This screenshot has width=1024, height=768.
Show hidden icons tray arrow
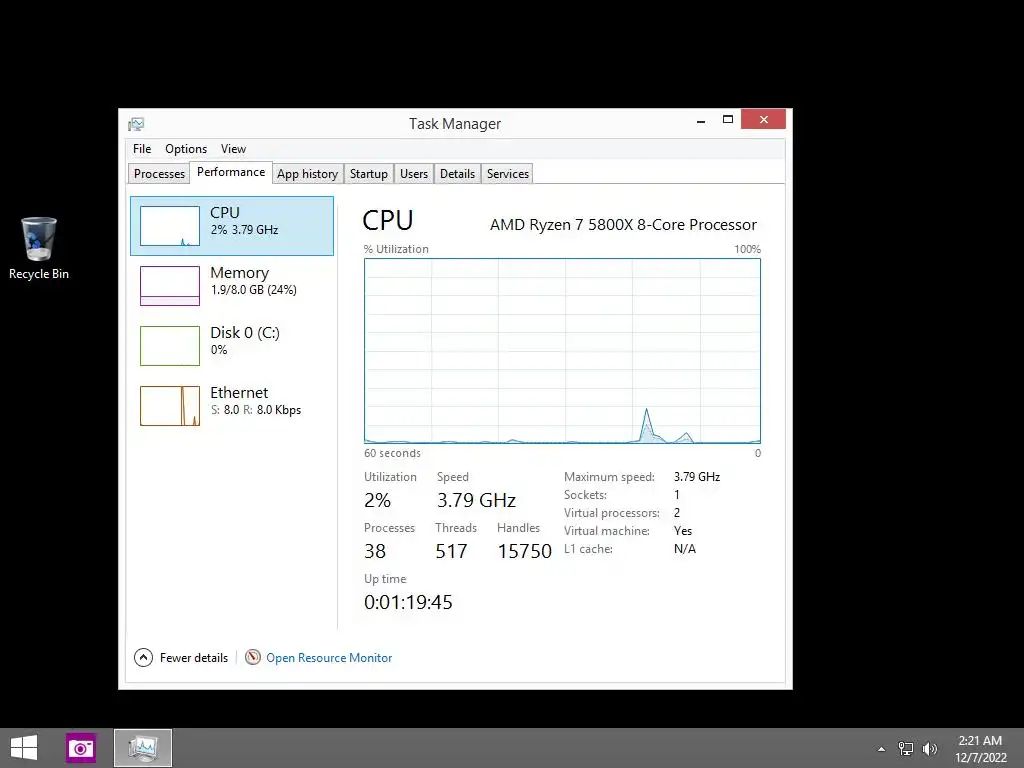pyautogui.click(x=881, y=749)
